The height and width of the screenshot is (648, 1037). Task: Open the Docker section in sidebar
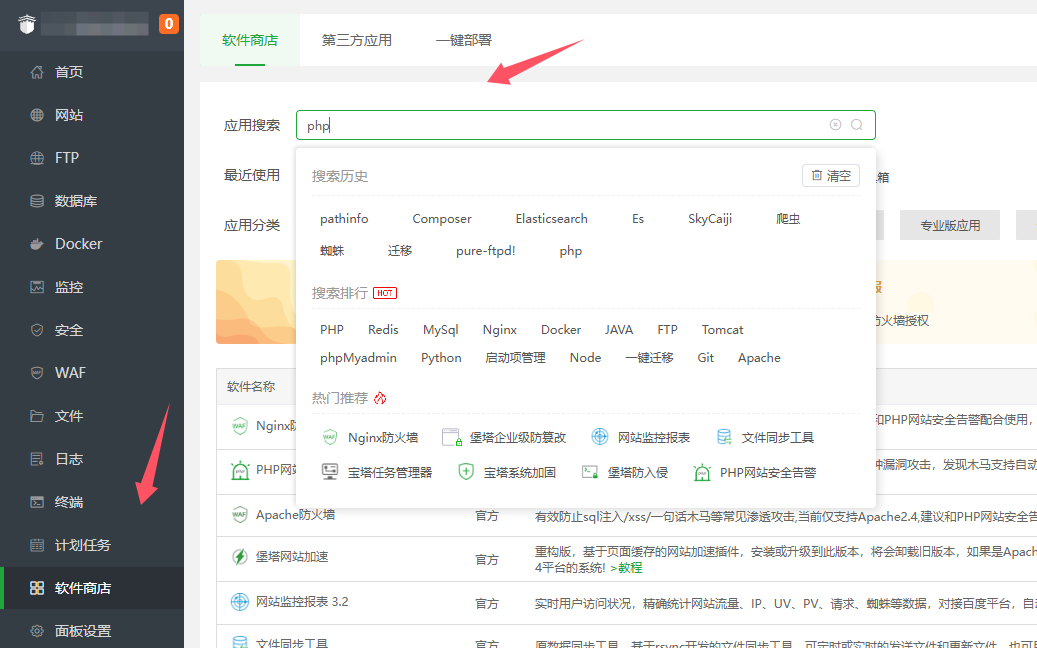78,244
